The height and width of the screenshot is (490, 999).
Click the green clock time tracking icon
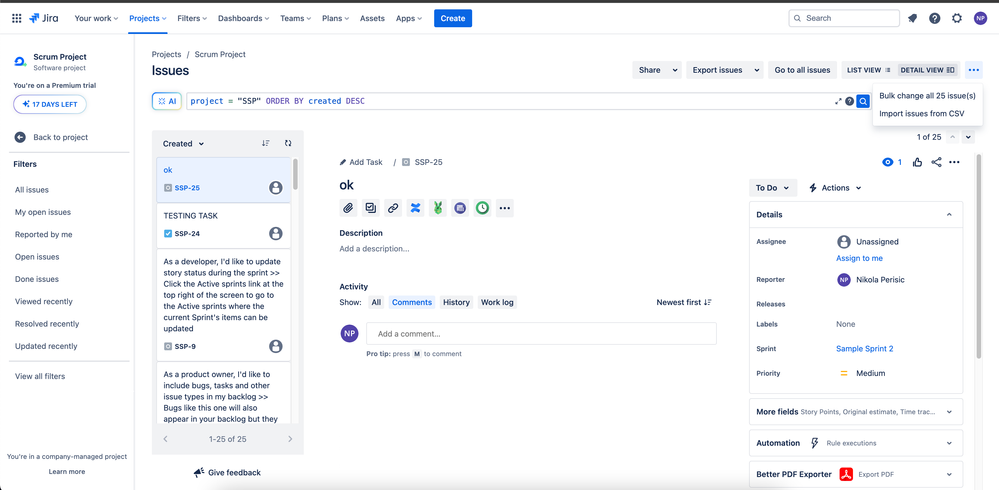(482, 208)
